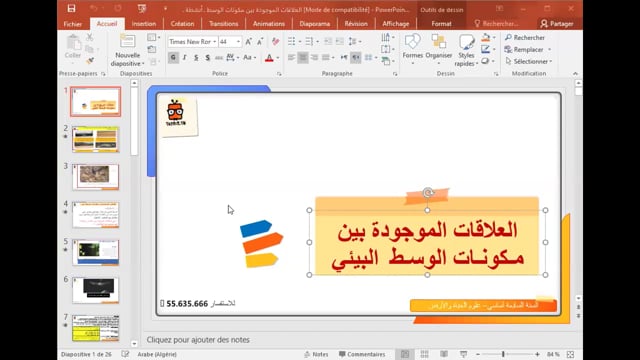This screenshot has width=640, height=360.
Task: Switch to Slide Sorter view in status bar
Action: [x=424, y=354]
